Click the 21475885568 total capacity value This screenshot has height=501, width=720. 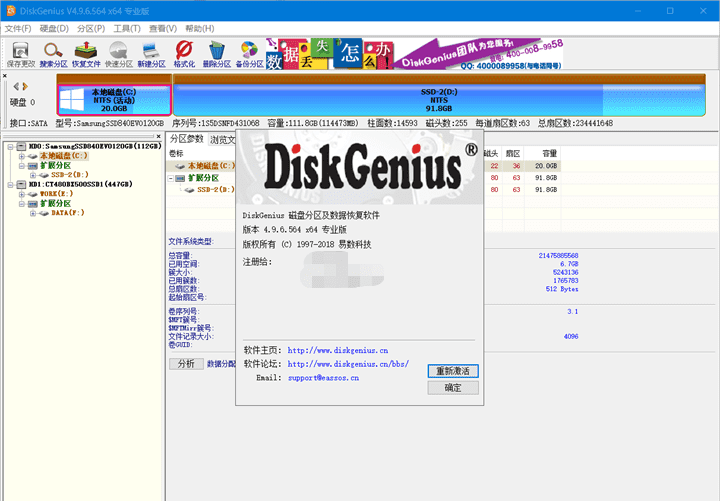[x=558, y=255]
